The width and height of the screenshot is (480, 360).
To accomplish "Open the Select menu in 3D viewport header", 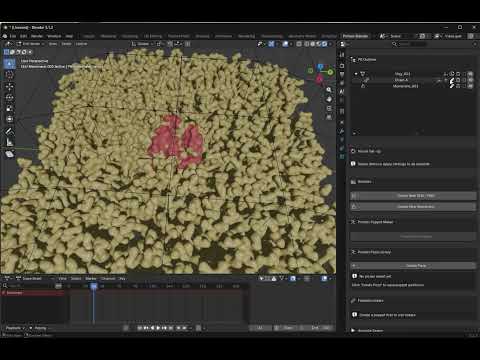I will (66, 44).
